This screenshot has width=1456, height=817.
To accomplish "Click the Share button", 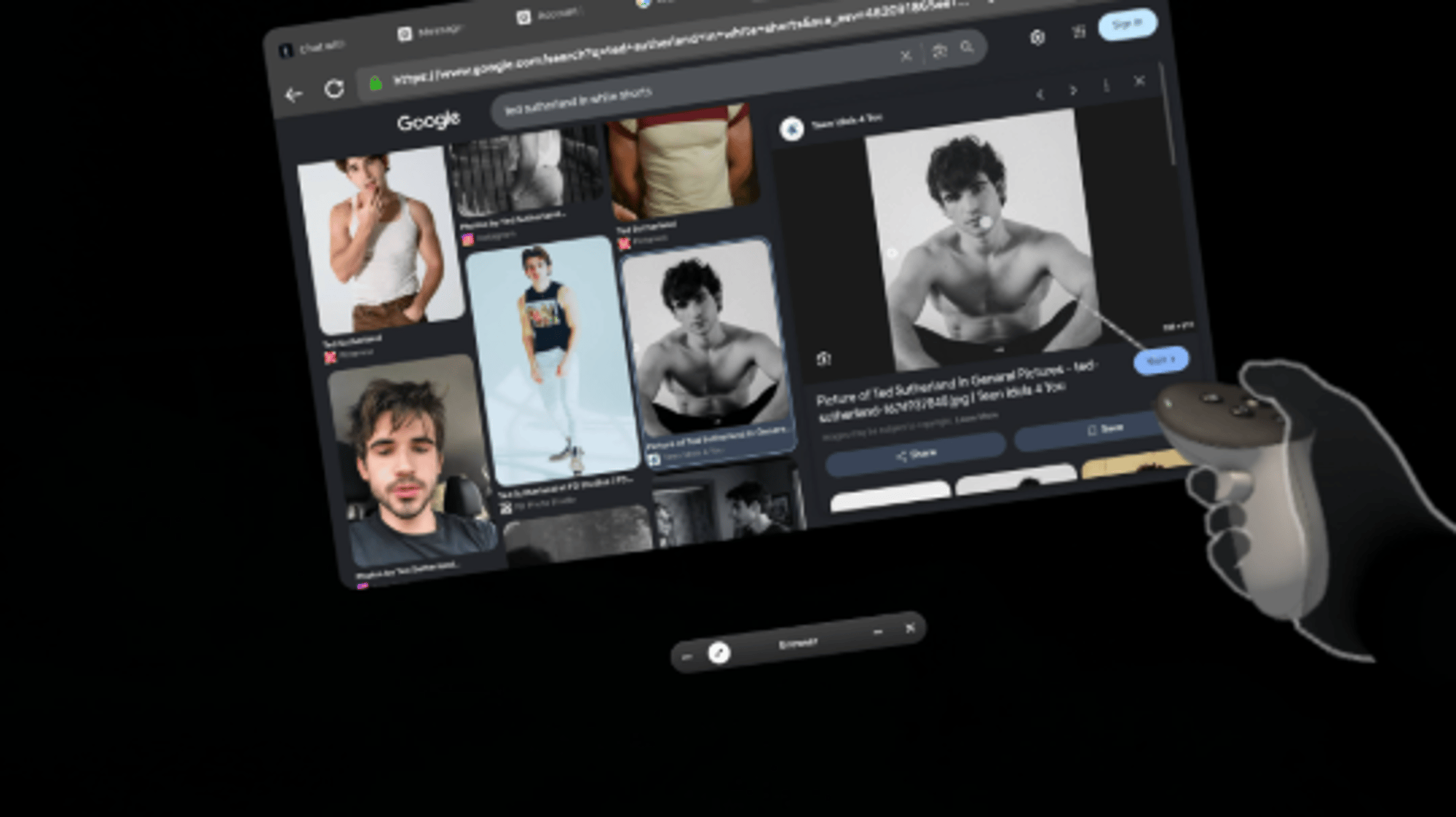I will 916,454.
